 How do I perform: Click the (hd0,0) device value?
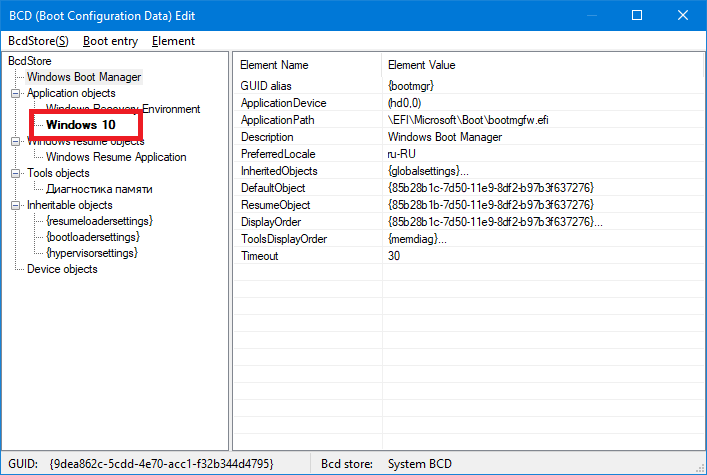pos(404,103)
